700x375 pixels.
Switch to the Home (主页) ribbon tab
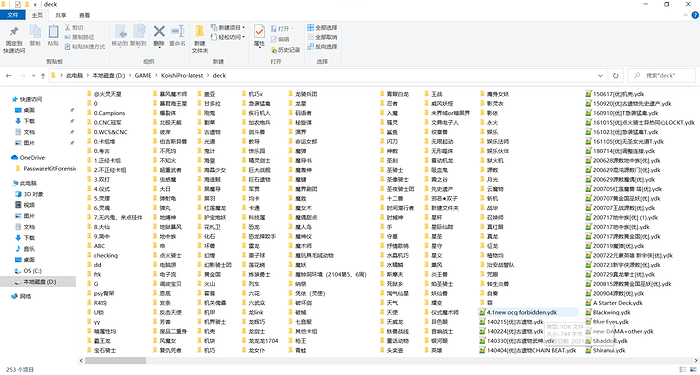point(38,15)
